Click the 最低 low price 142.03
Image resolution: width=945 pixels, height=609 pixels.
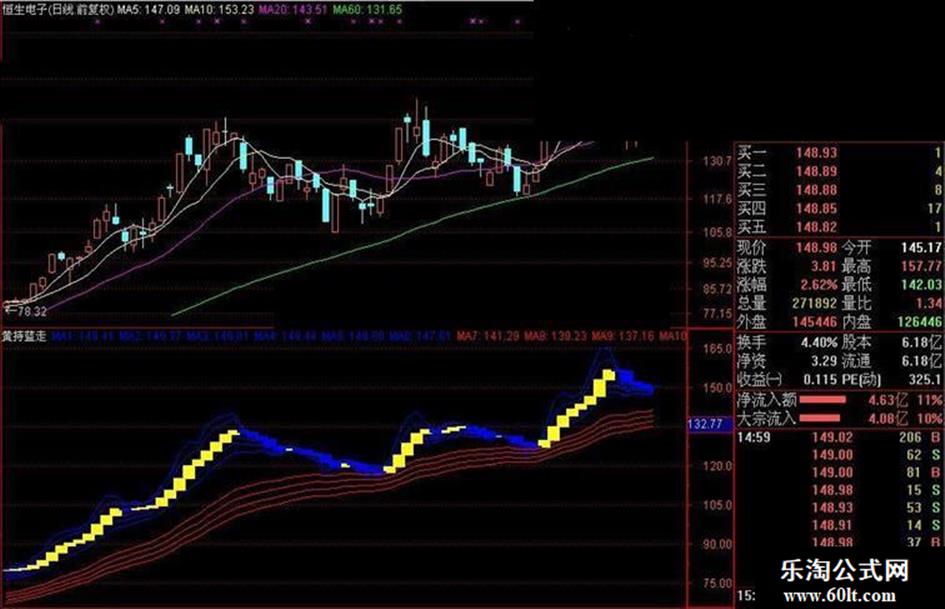pyautogui.click(x=921, y=285)
